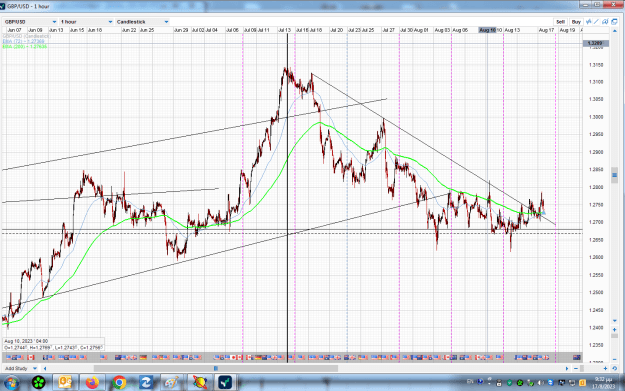Open the 1 hour timeframe dropdown
Image resolution: width=625 pixels, height=391 pixels.
click(86, 22)
